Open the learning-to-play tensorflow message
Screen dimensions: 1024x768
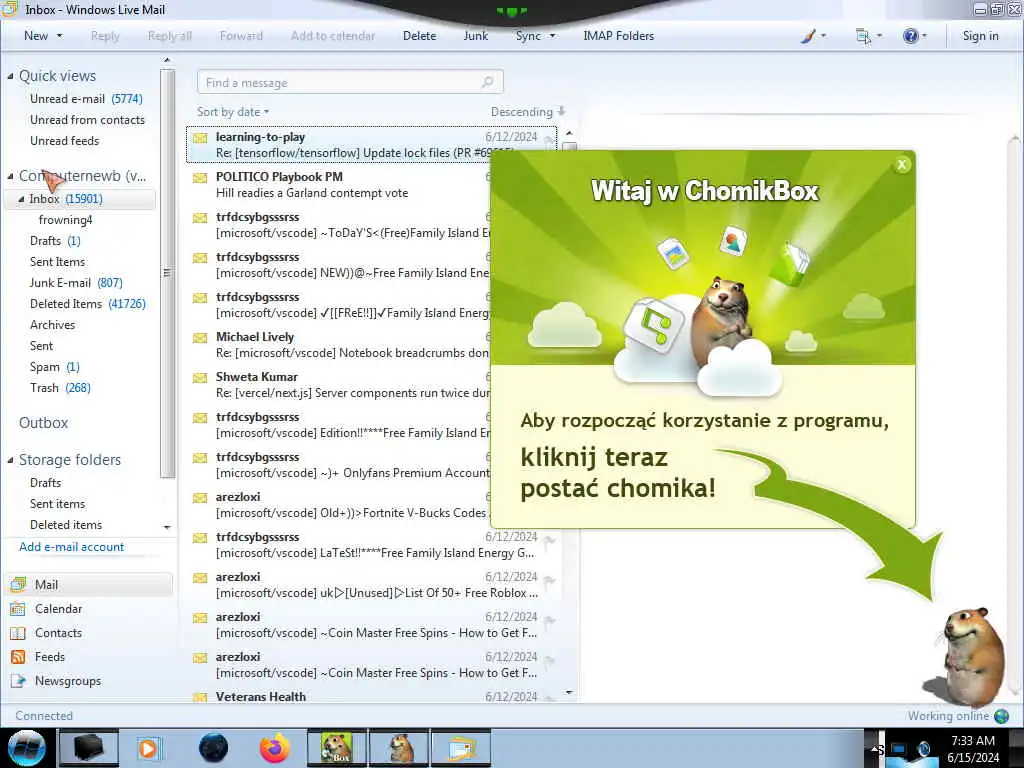tap(371, 144)
